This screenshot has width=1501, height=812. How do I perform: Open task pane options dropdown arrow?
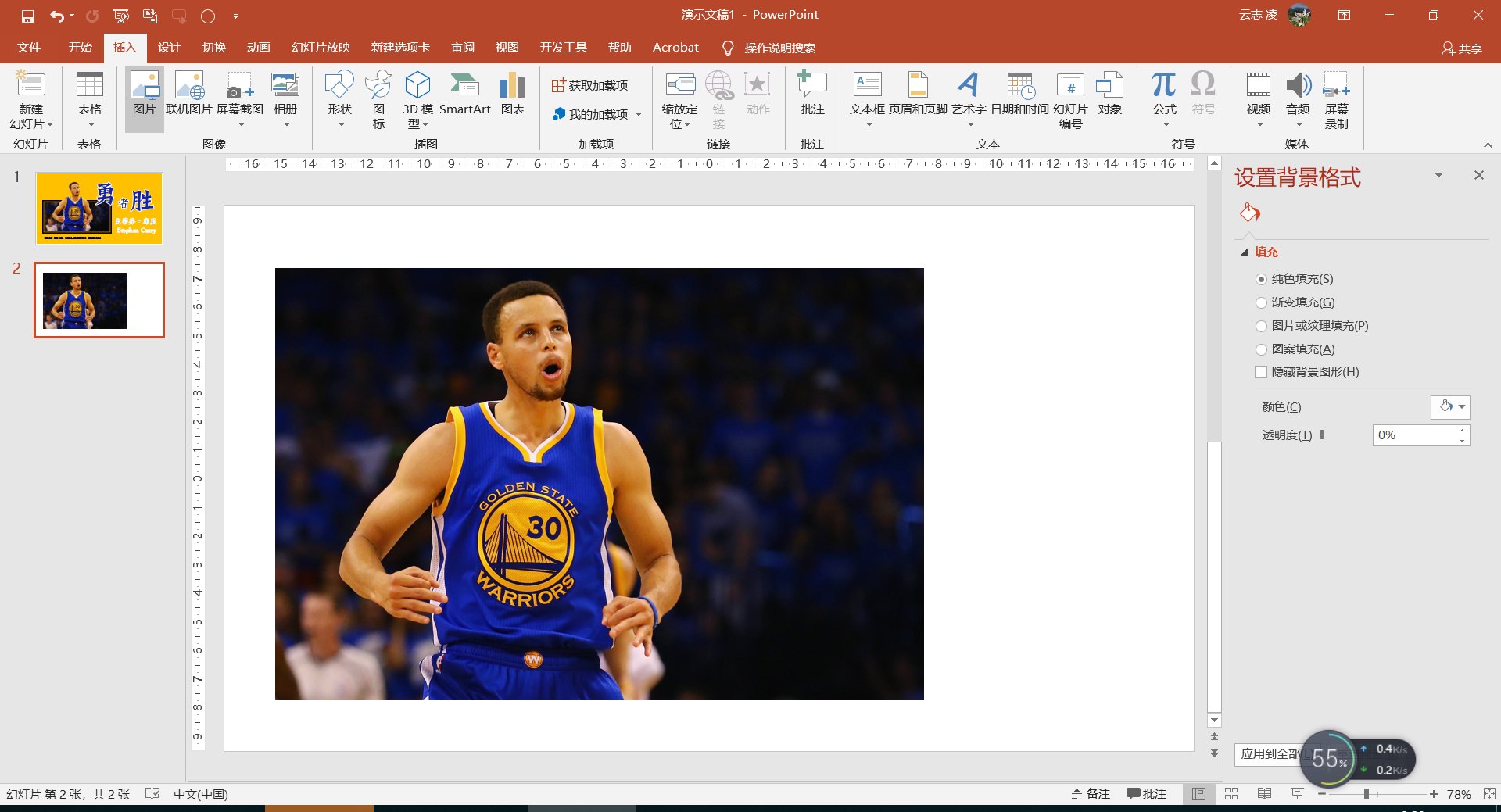(x=1438, y=175)
